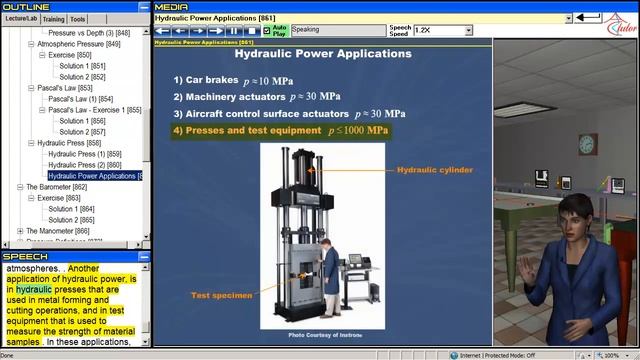Viewport: 640px width, 360px height.
Task: Click '2) Machinery actuators' line
Action: point(257,97)
